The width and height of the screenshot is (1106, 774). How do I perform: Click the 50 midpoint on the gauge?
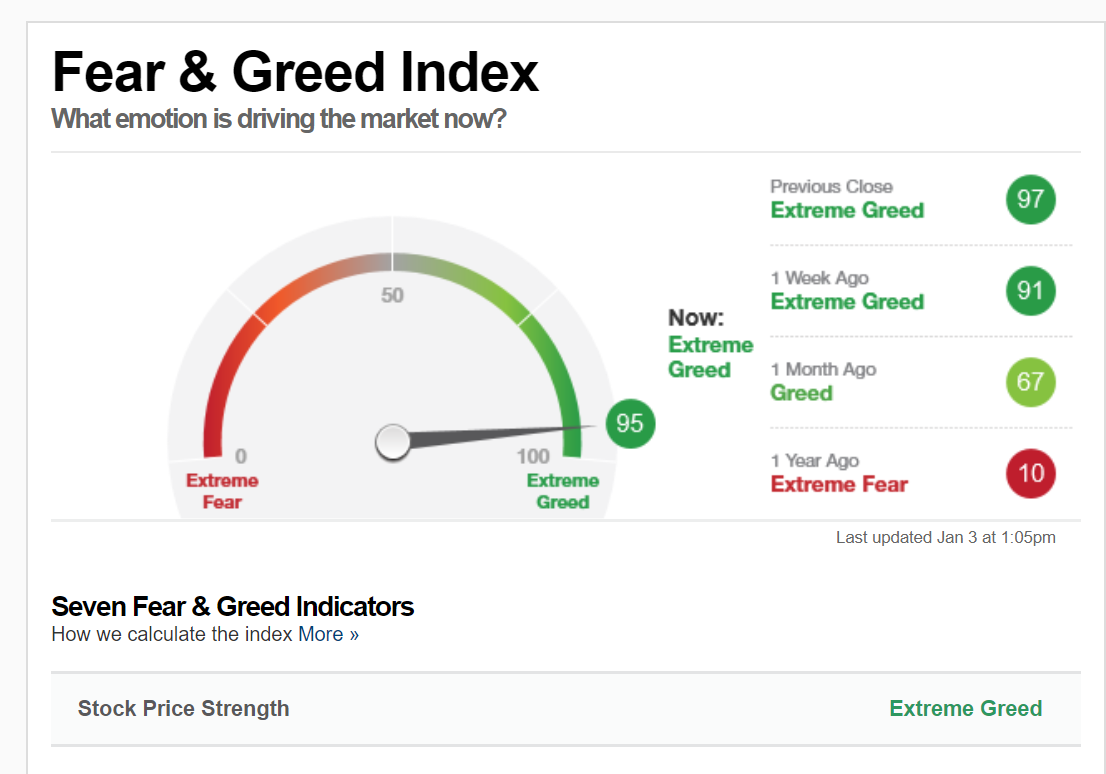click(x=393, y=295)
